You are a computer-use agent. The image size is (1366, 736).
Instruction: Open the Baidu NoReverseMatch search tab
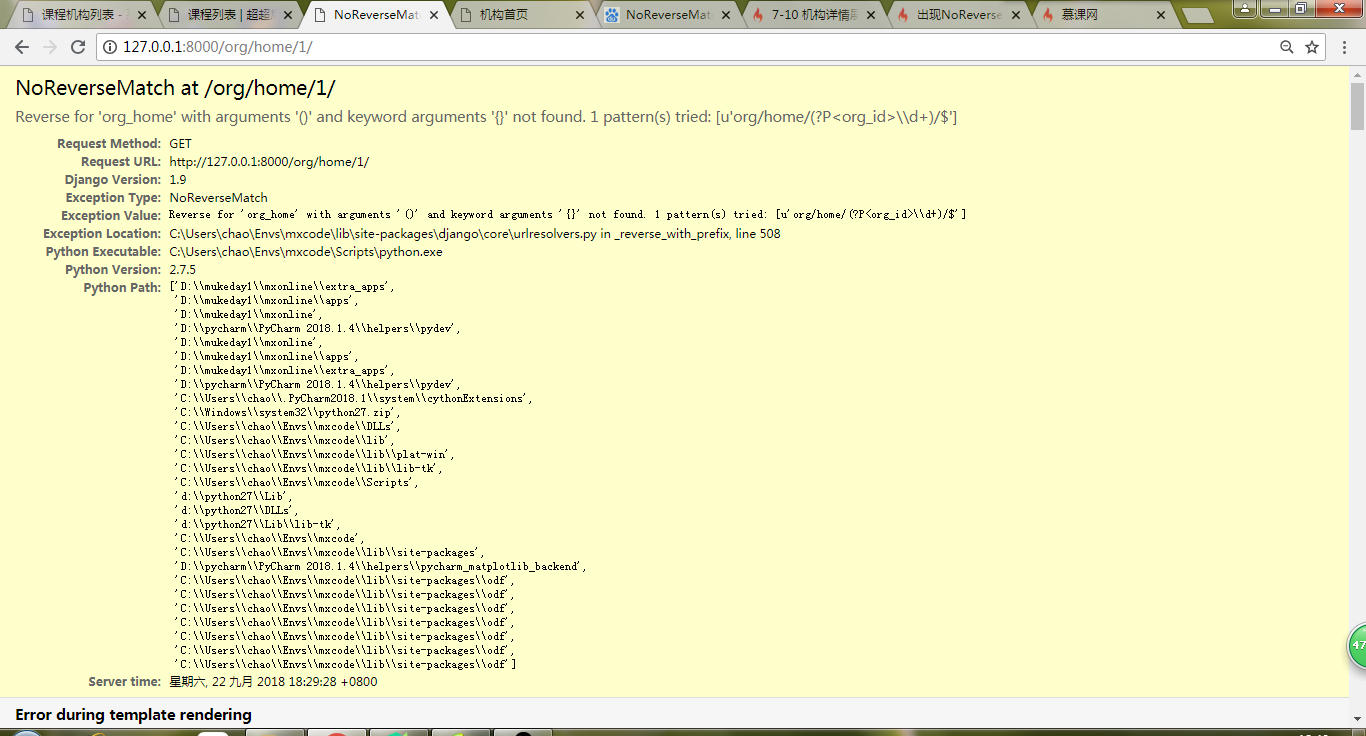(667, 16)
